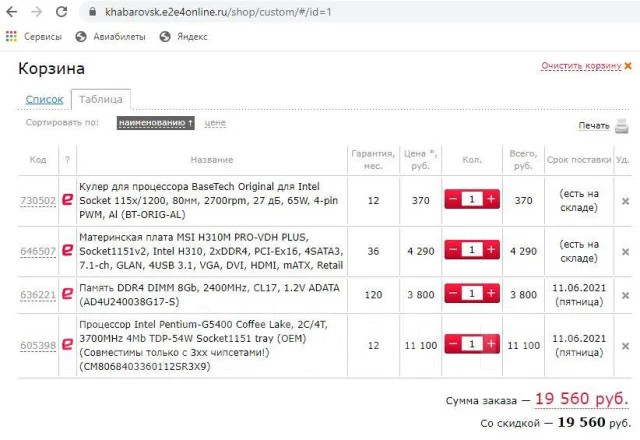
Task: Click the red e icon for ADATA memory row
Action: [67, 293]
